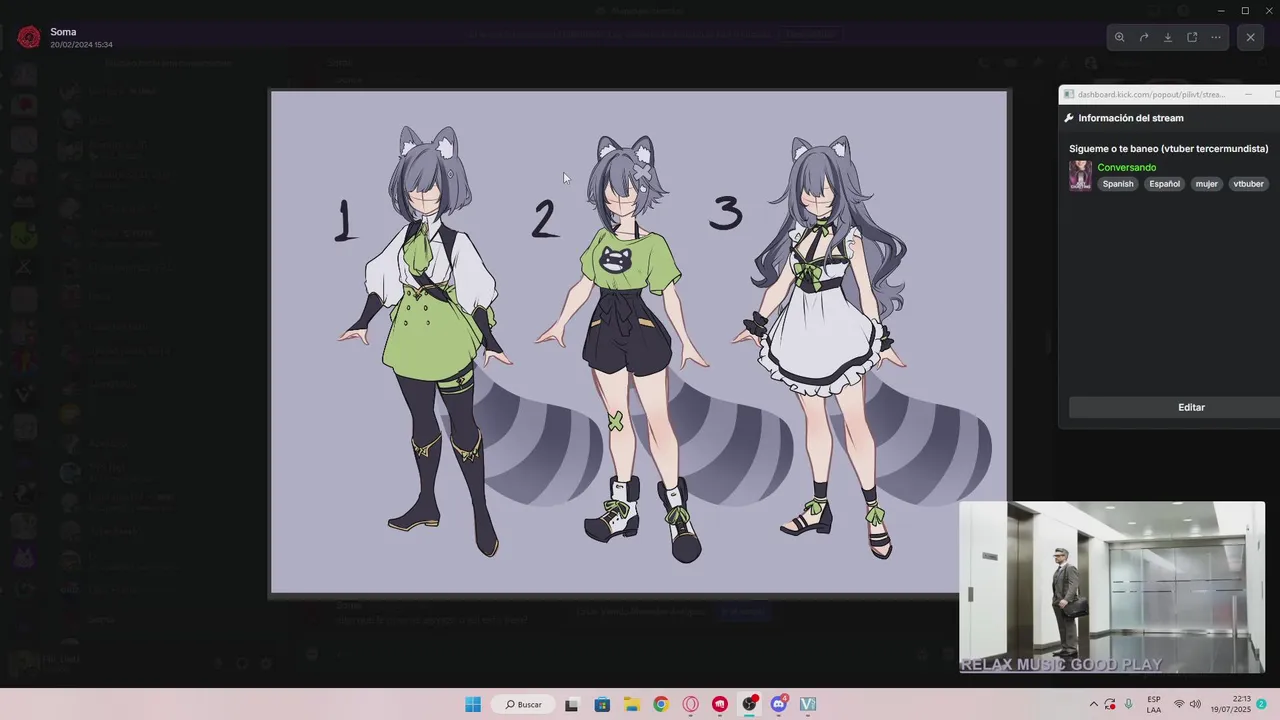Open the ESP LAA keyboard language switcher
The width and height of the screenshot is (1280, 720).
1154,704
